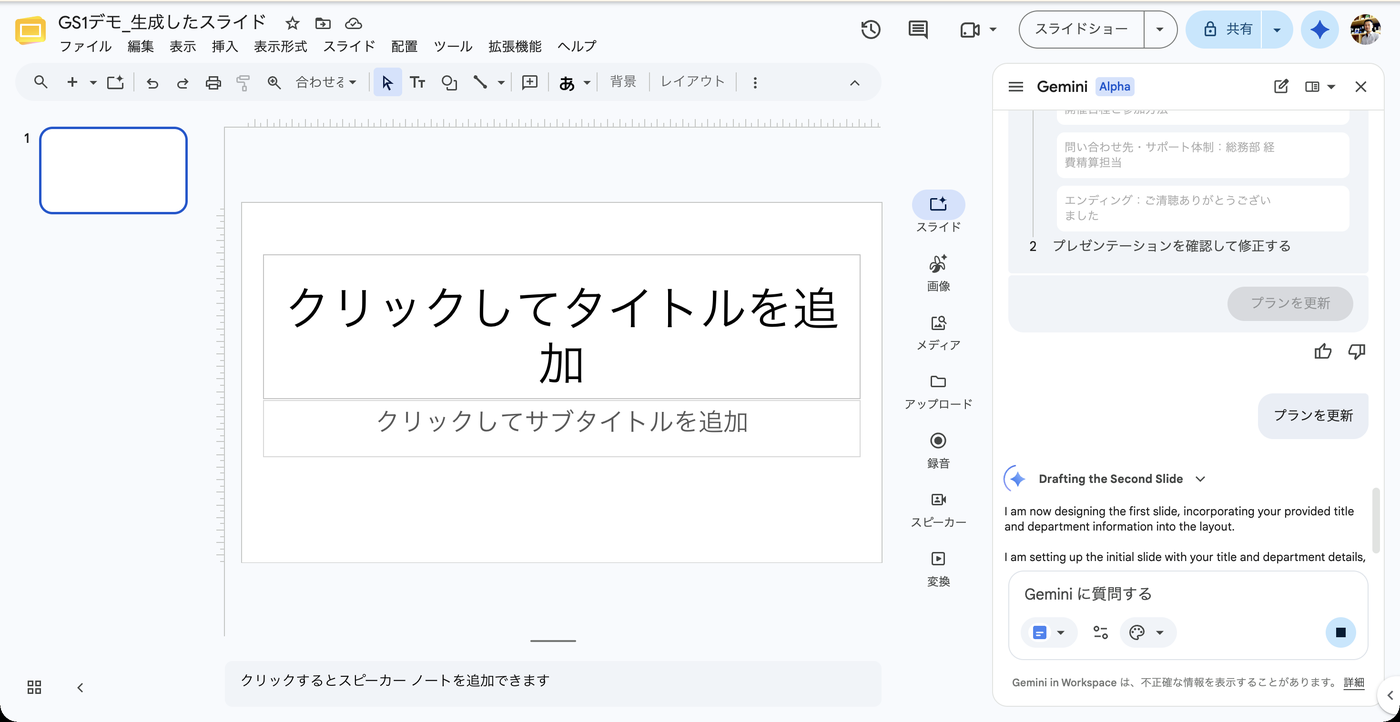
Task: Star the document title
Action: [x=292, y=23]
